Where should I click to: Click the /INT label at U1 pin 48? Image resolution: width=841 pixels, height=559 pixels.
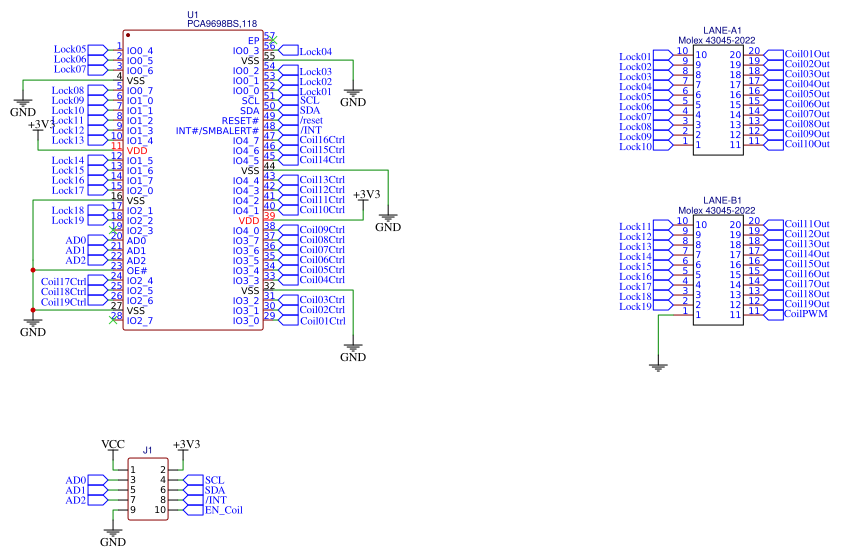click(311, 130)
